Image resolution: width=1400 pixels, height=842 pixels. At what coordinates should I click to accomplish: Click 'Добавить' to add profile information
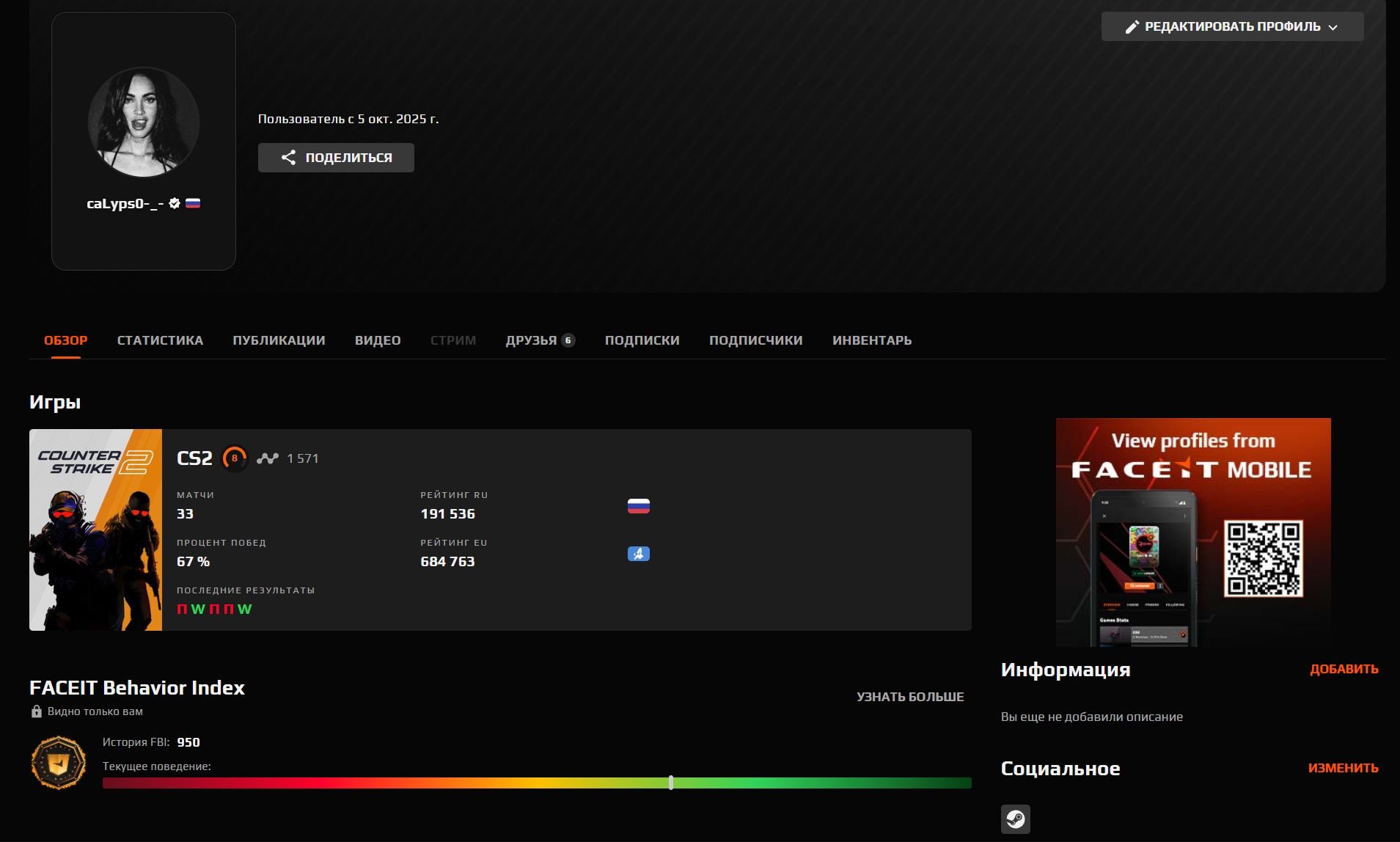tap(1344, 669)
